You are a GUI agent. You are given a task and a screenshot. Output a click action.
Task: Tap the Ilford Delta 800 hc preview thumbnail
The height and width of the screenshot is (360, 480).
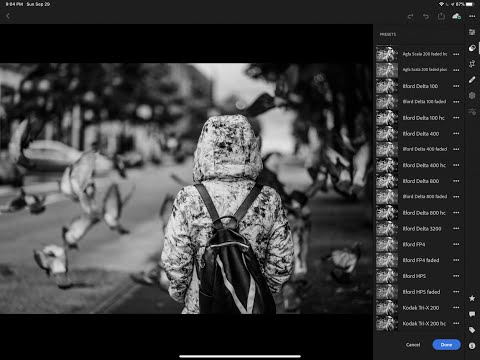(x=387, y=212)
